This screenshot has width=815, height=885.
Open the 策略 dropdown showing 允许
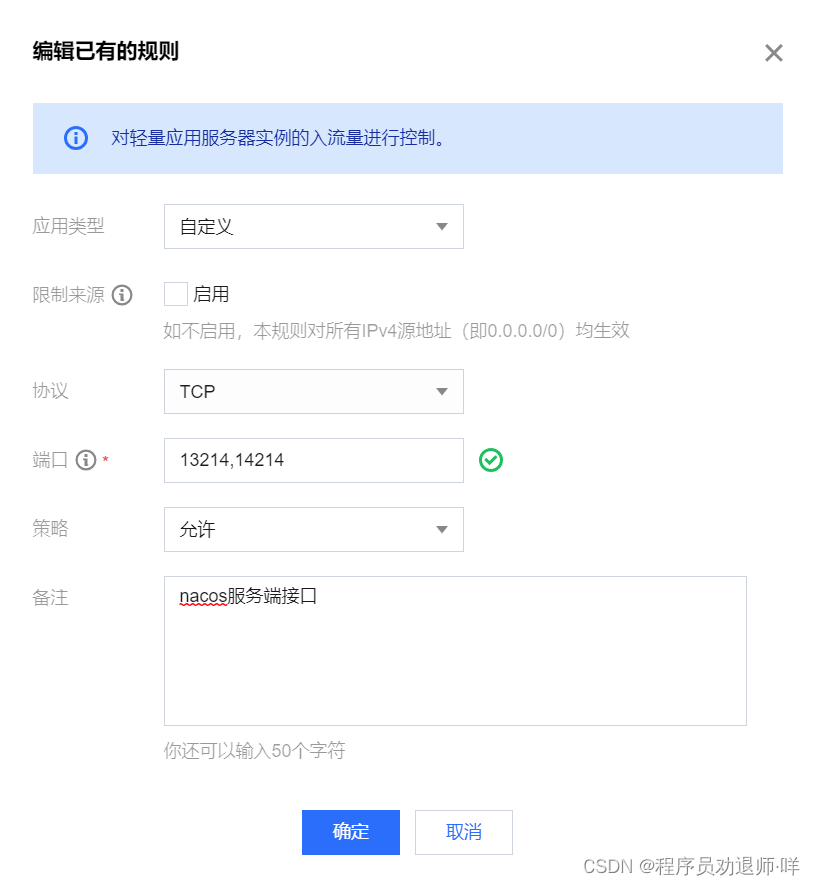coord(313,529)
